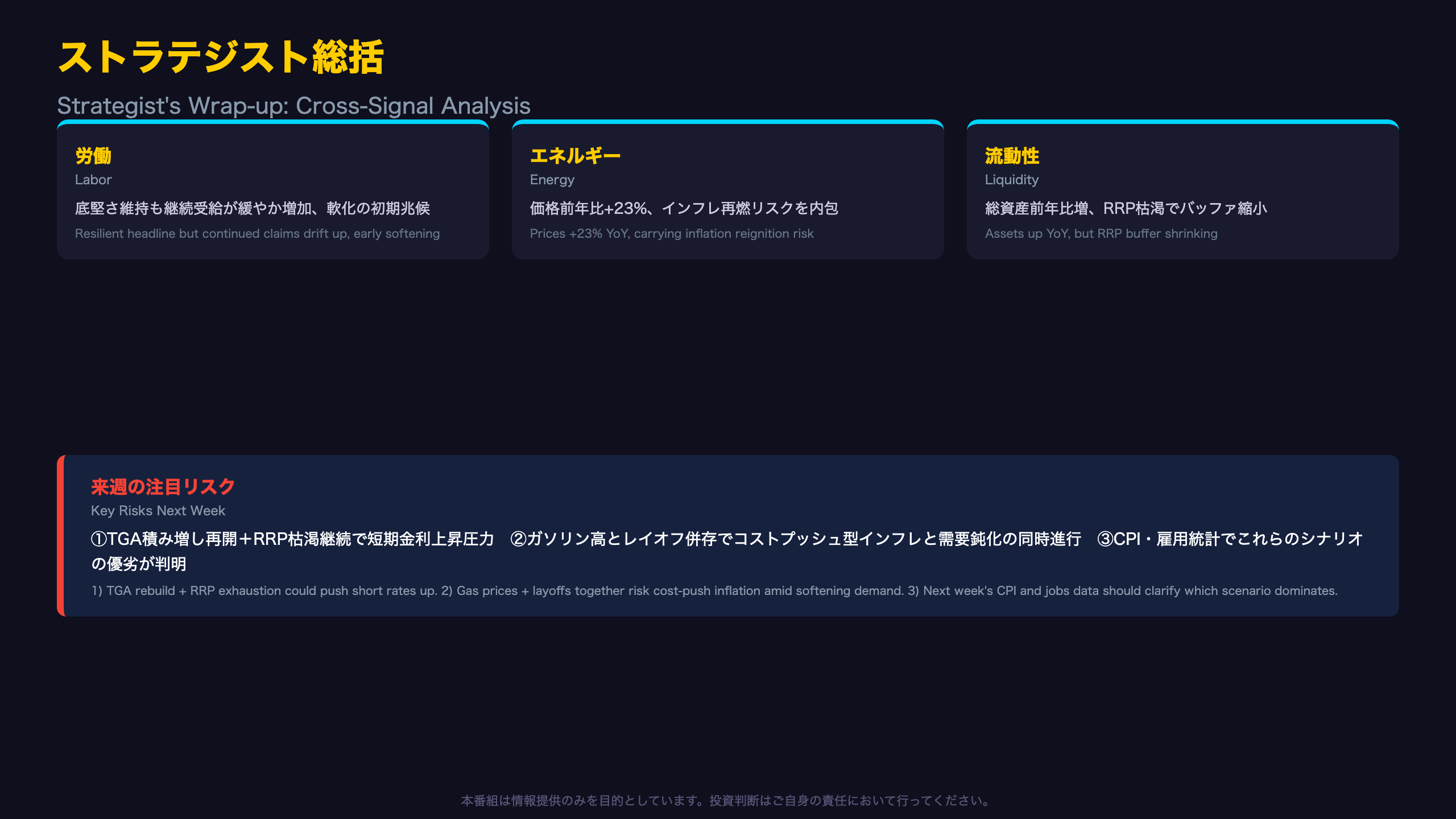Click subtitle Strategist's Wrap-up: Cross-Signal Analysis

coord(293,106)
